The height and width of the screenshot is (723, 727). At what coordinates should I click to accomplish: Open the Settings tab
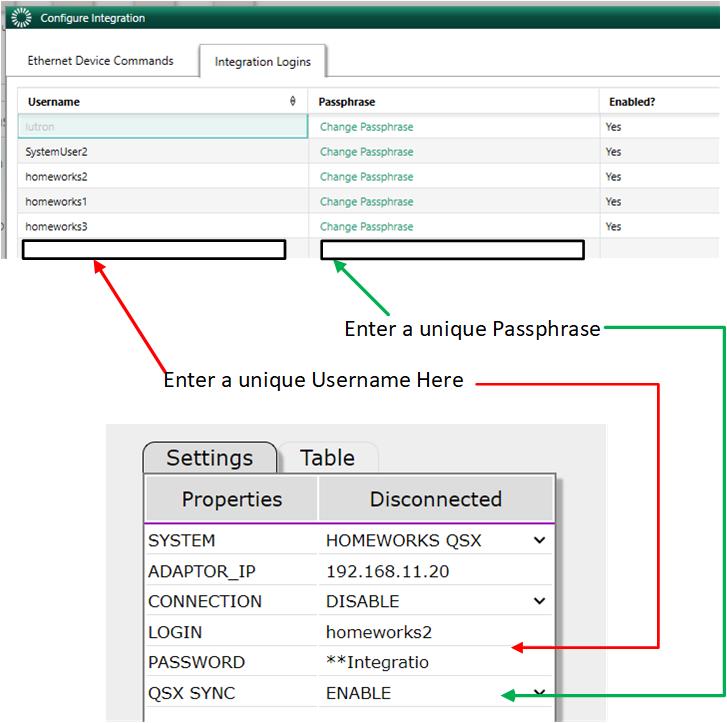point(210,458)
